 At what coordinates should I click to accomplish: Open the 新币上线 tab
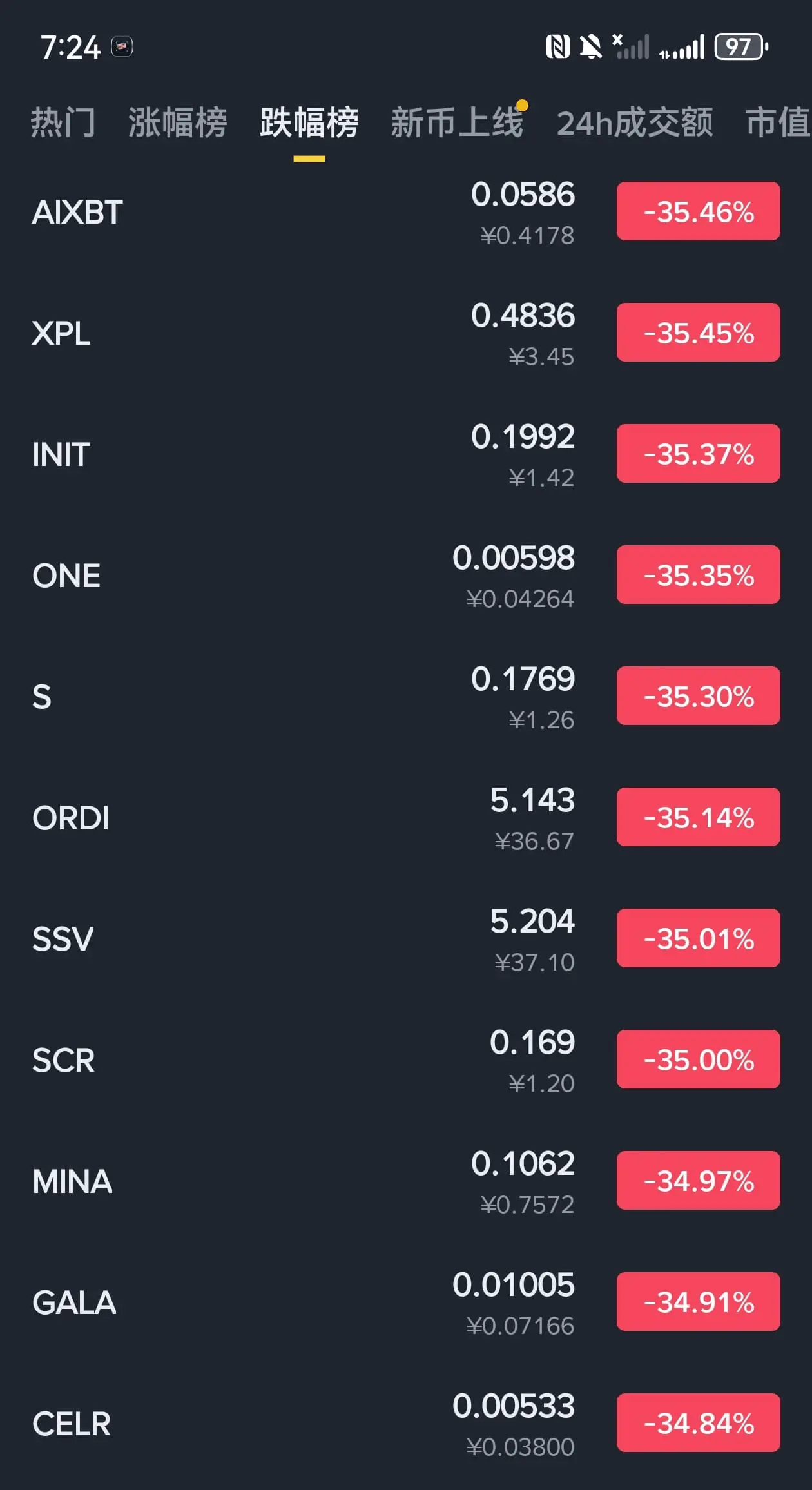457,122
